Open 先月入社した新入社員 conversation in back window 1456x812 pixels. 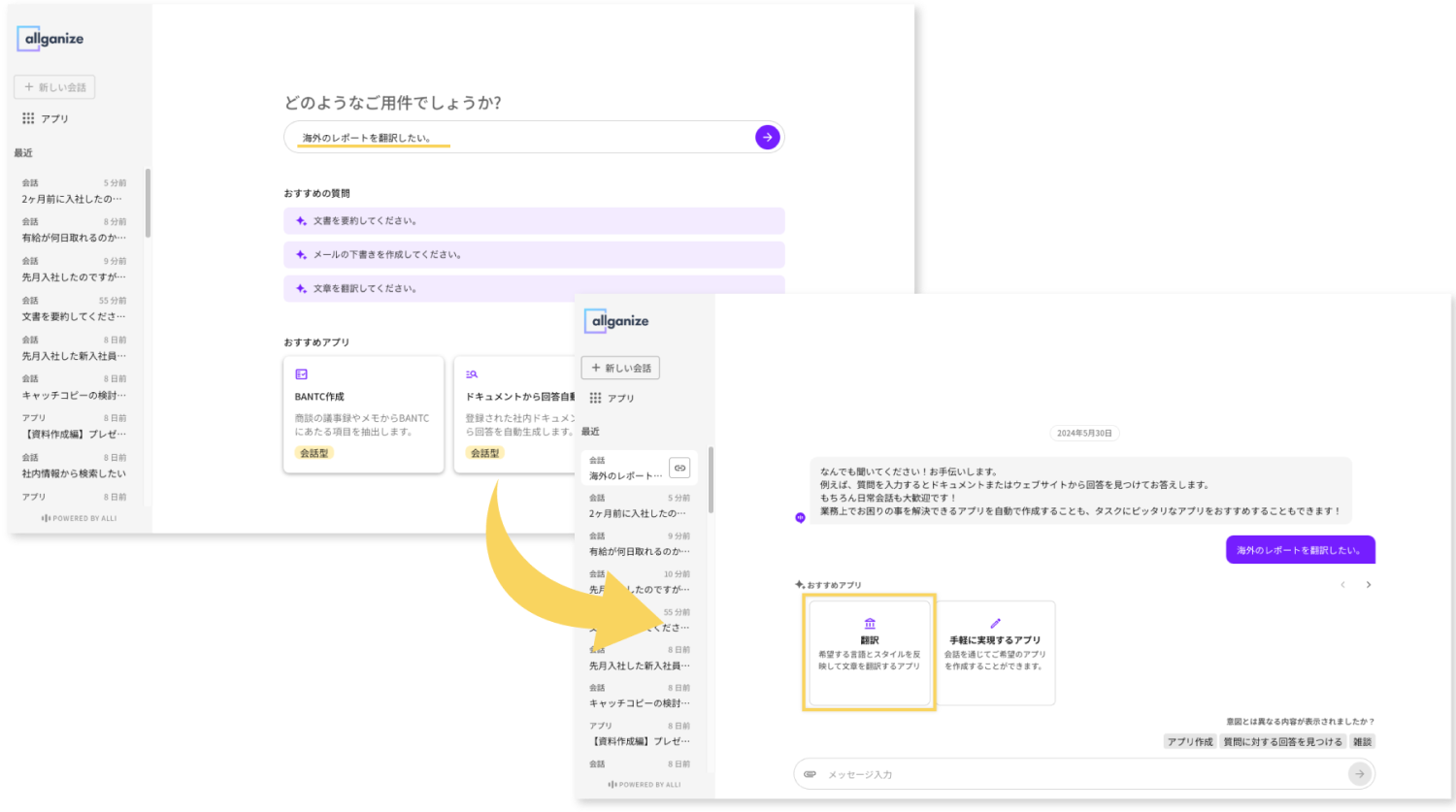(75, 348)
